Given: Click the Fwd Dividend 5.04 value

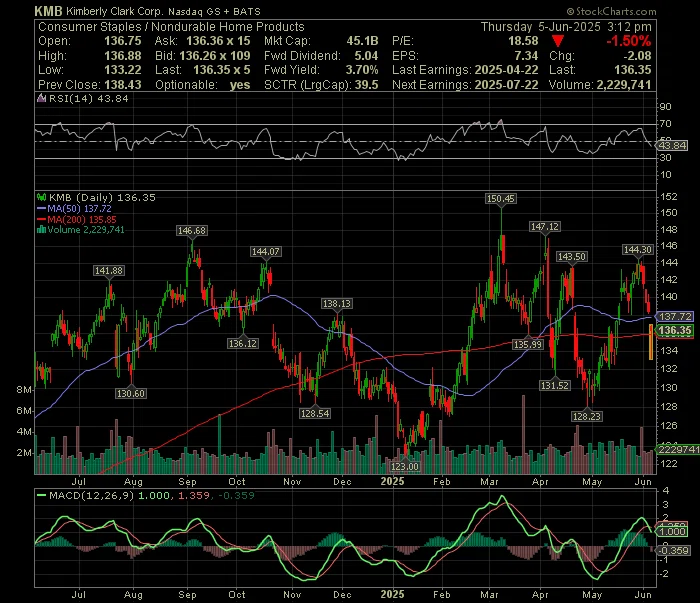Looking at the screenshot, I should point(366,56).
